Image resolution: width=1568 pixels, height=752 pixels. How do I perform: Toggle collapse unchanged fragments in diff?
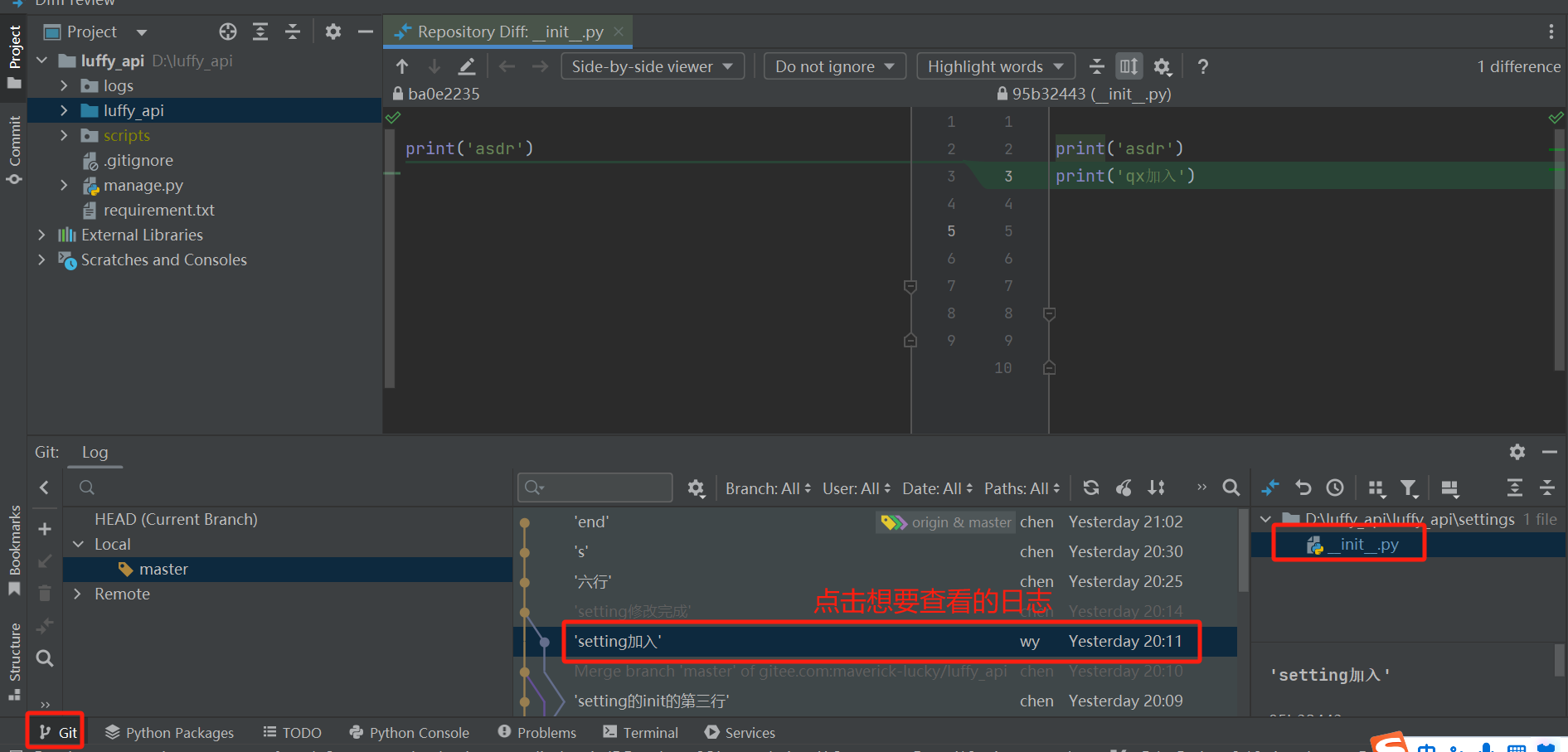tap(1097, 66)
